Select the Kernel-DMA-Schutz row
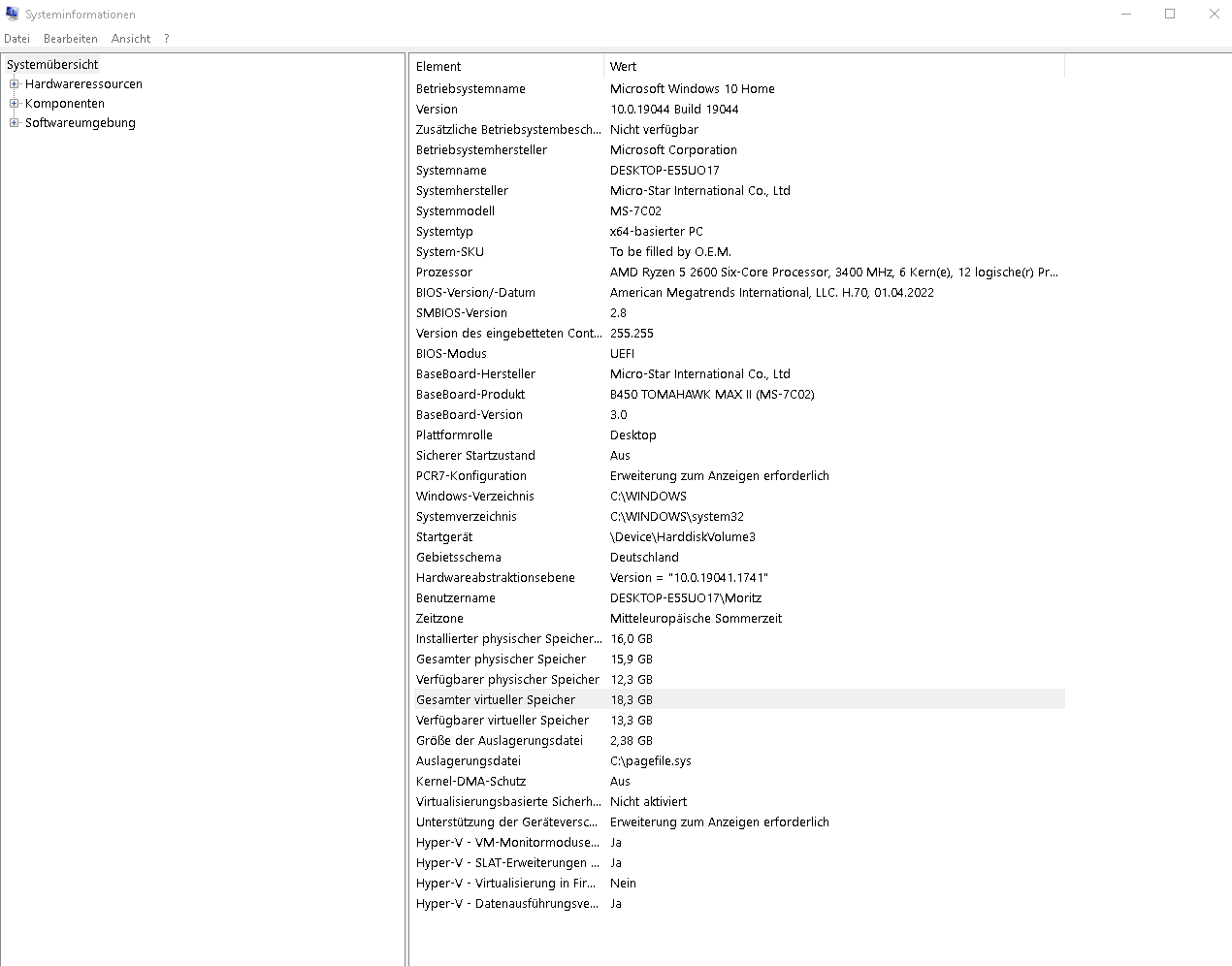Viewport: 1232px width, 966px height. pos(737,782)
